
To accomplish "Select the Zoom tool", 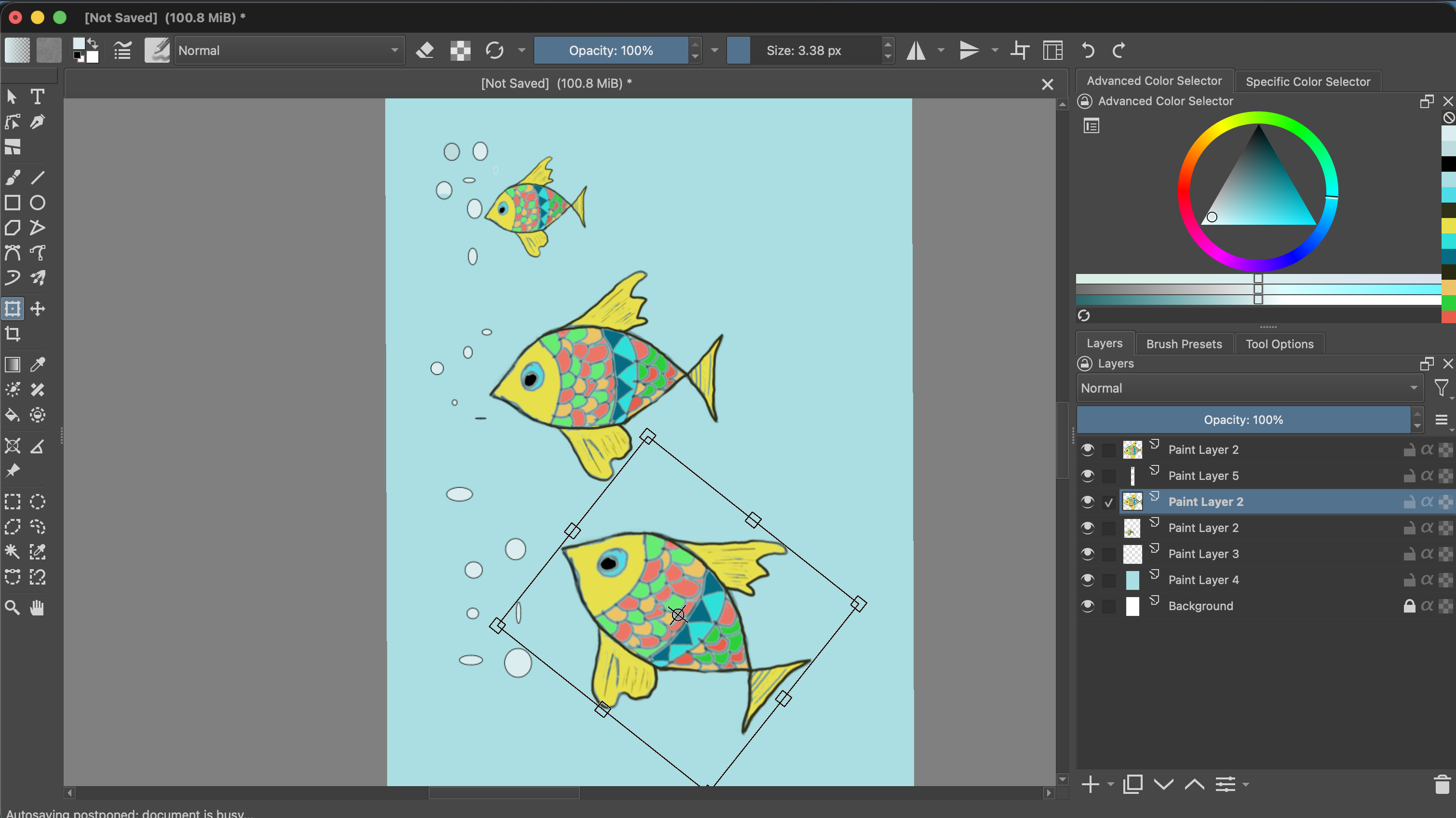I will point(13,607).
